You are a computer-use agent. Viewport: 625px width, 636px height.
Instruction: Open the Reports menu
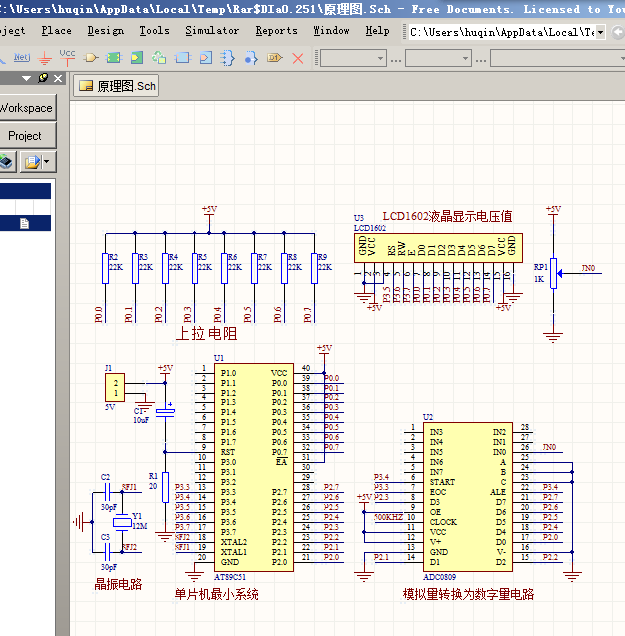[x=276, y=31]
